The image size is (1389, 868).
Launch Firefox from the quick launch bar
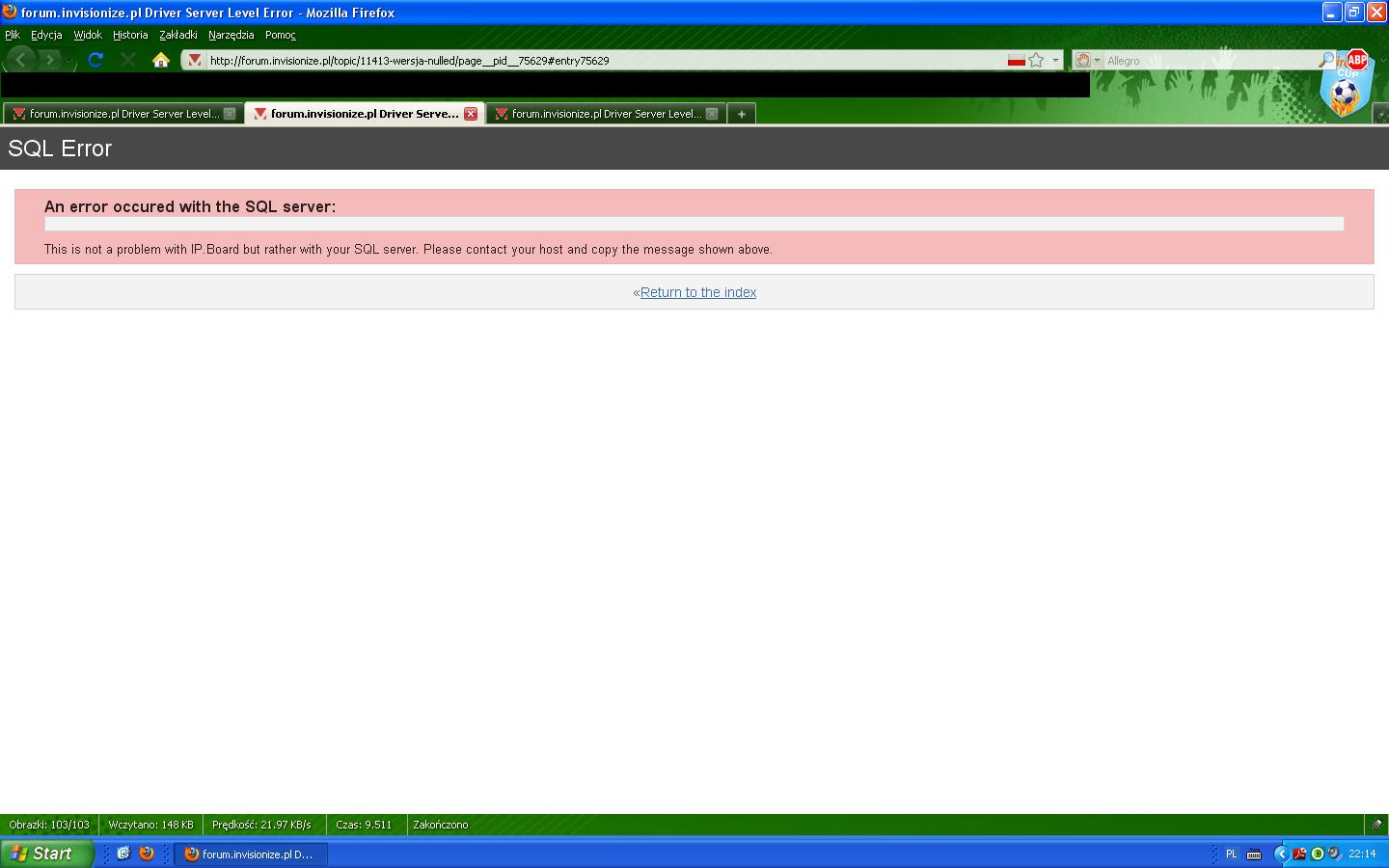point(146,854)
